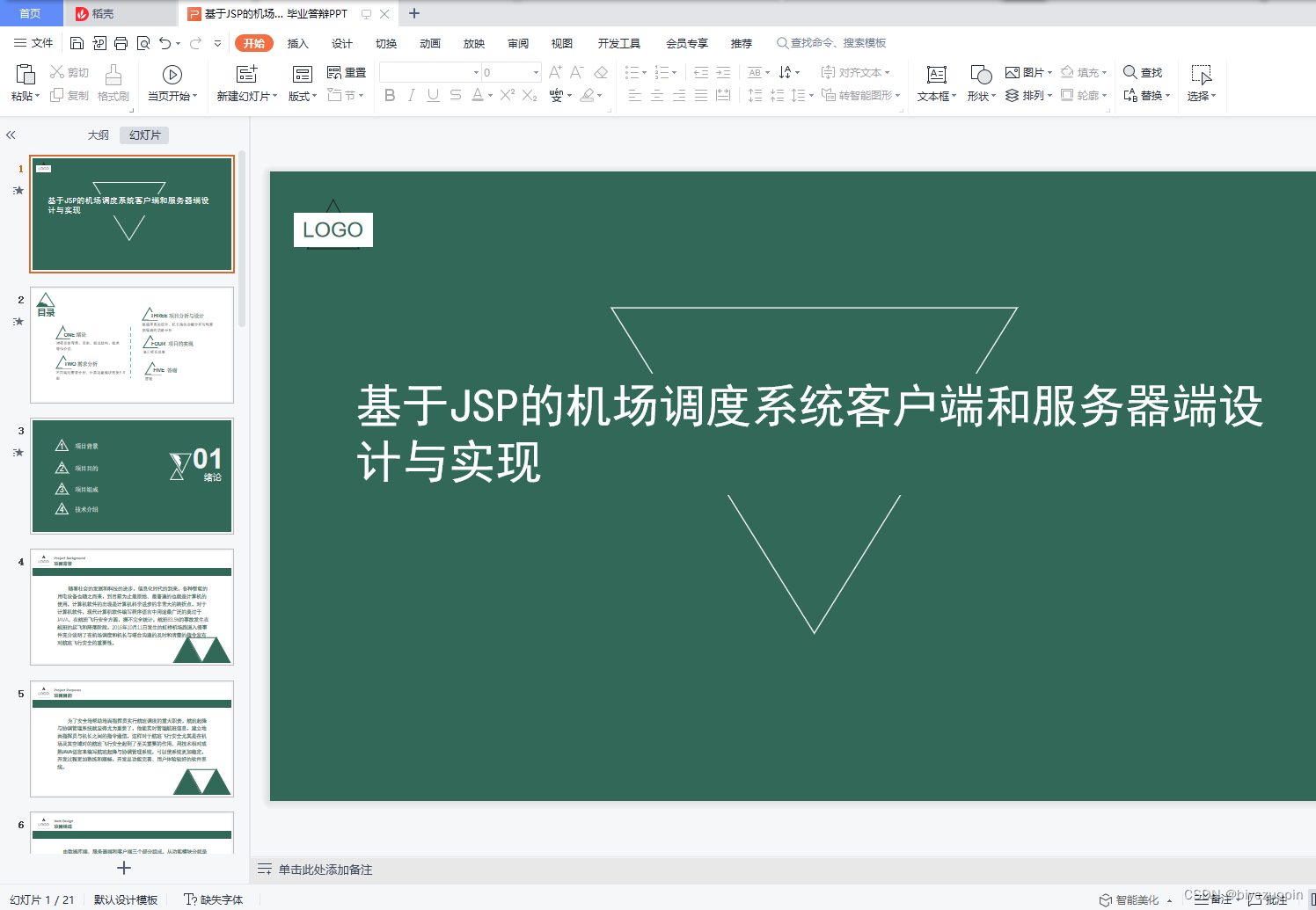Click the command search box (查找命令)
The width and height of the screenshot is (1316, 910).
pyautogui.click(x=831, y=43)
